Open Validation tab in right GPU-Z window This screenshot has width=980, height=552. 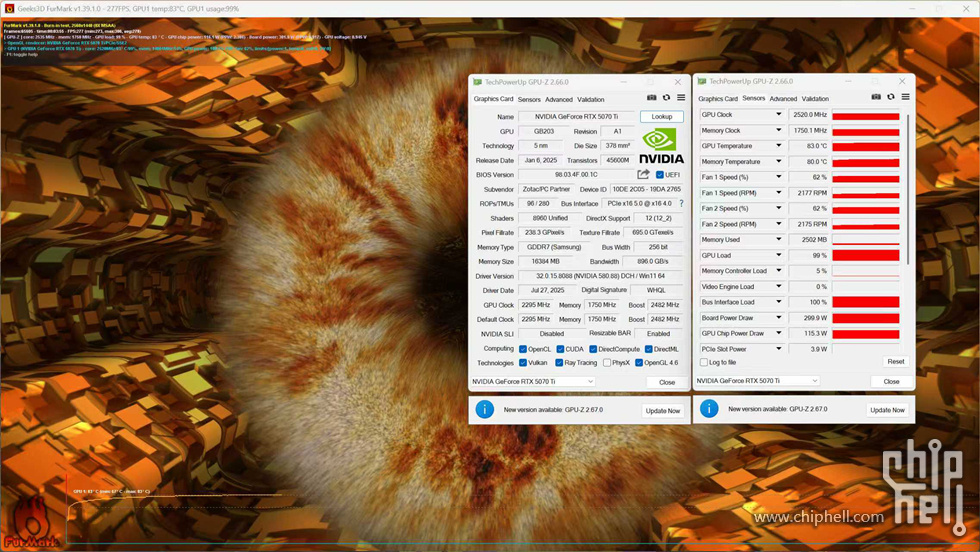click(815, 99)
